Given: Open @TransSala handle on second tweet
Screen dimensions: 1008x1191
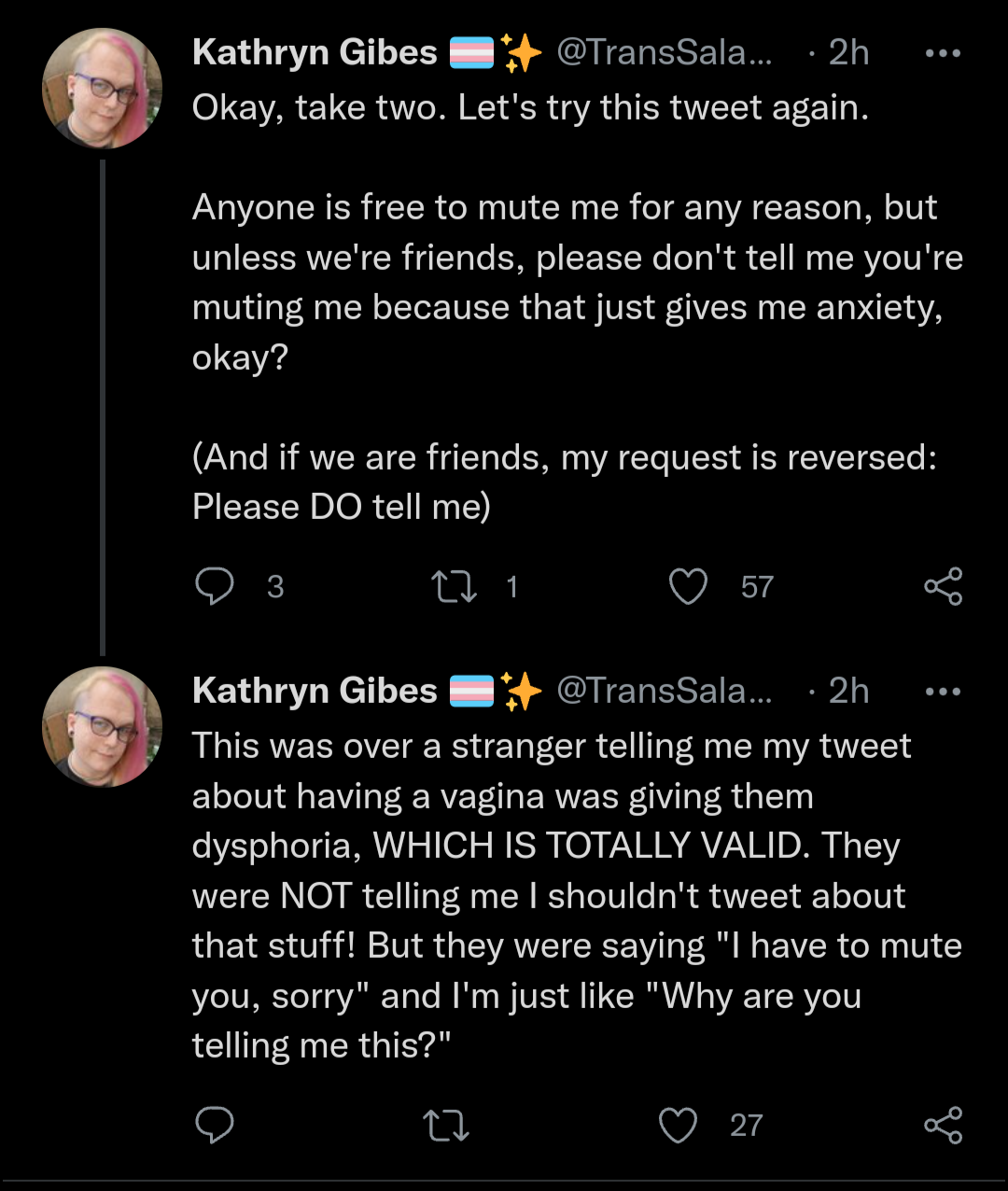Looking at the screenshot, I should click(x=665, y=691).
